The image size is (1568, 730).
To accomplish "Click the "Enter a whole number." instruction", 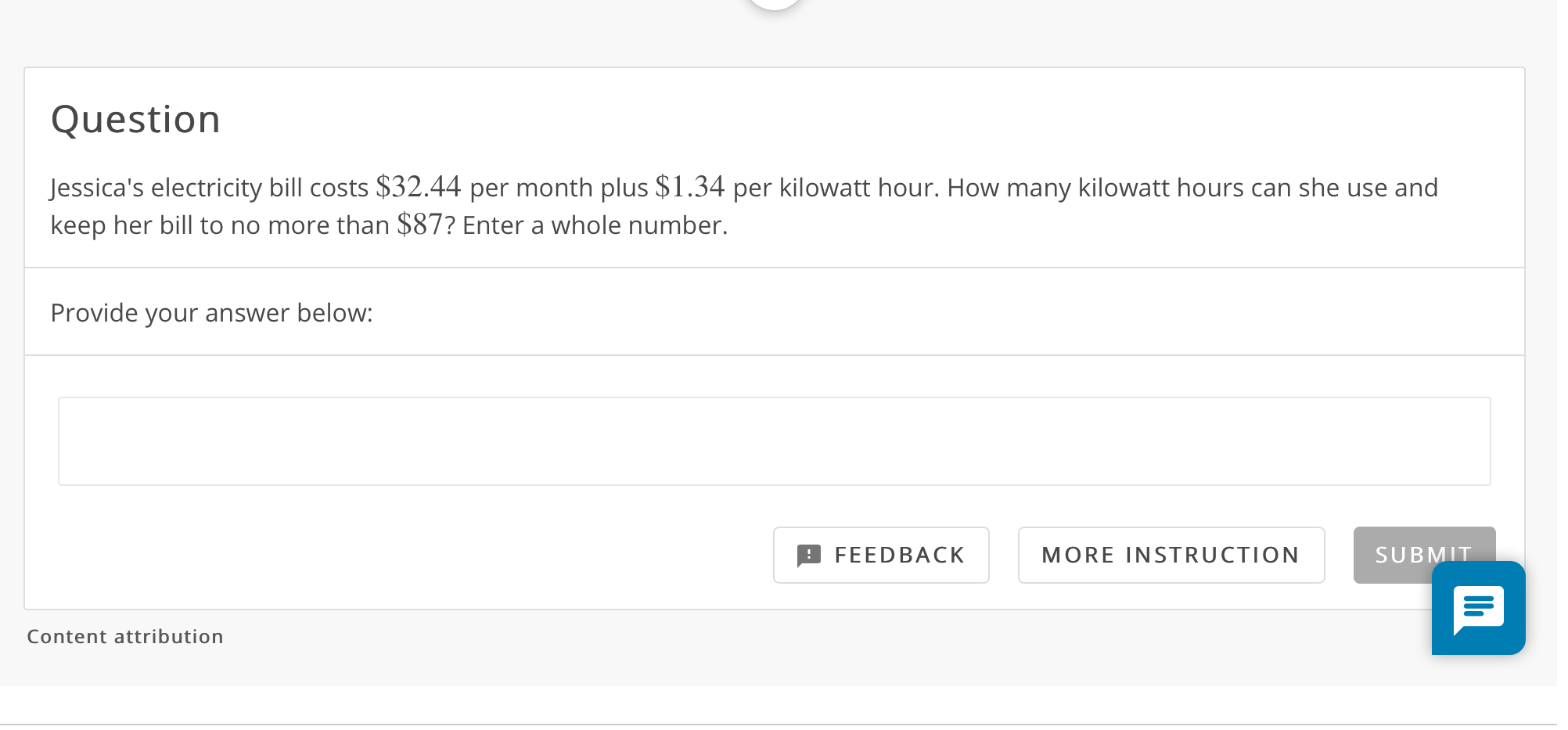I will coord(595,225).
